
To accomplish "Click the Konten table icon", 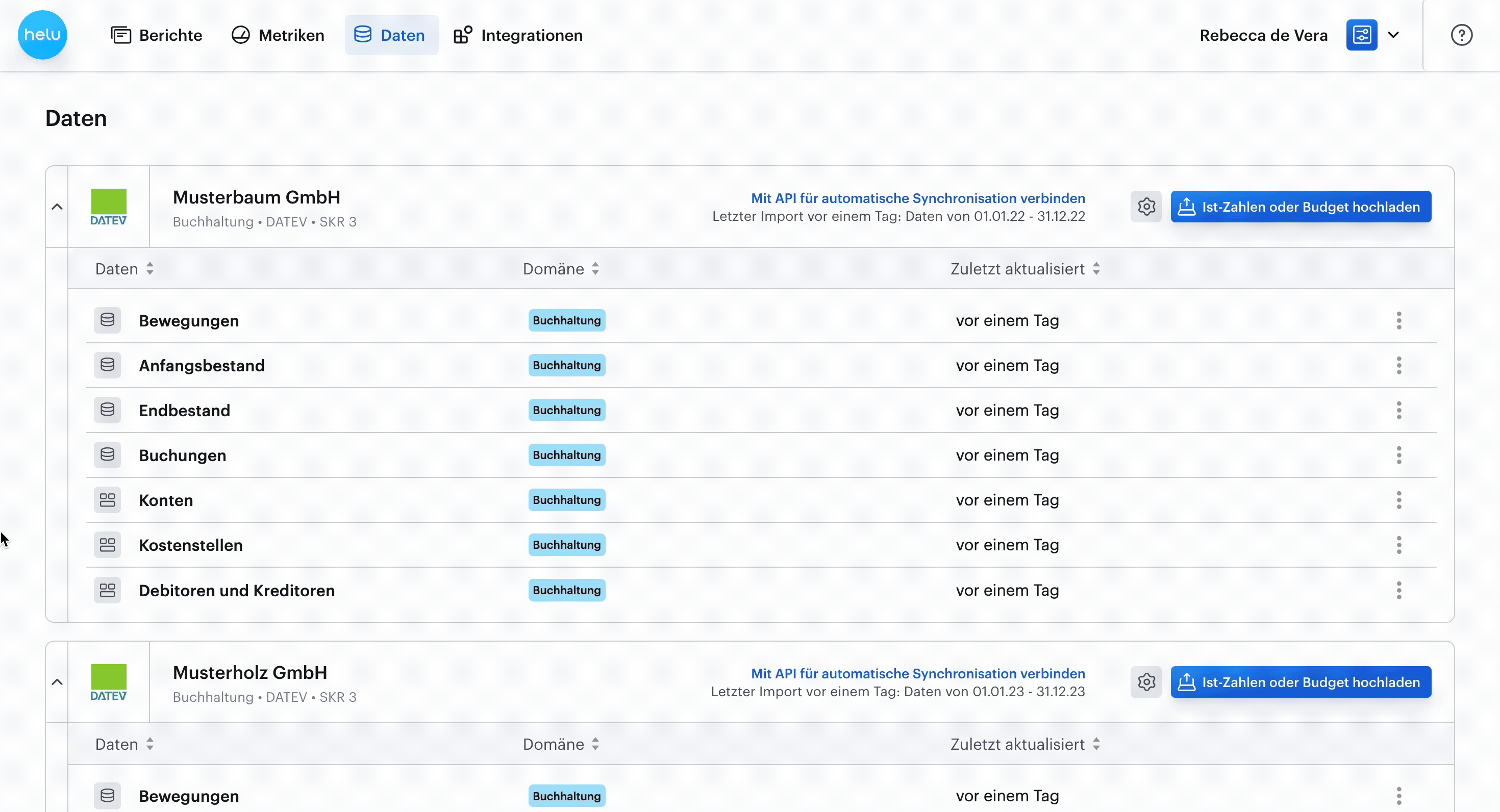I will tap(107, 500).
